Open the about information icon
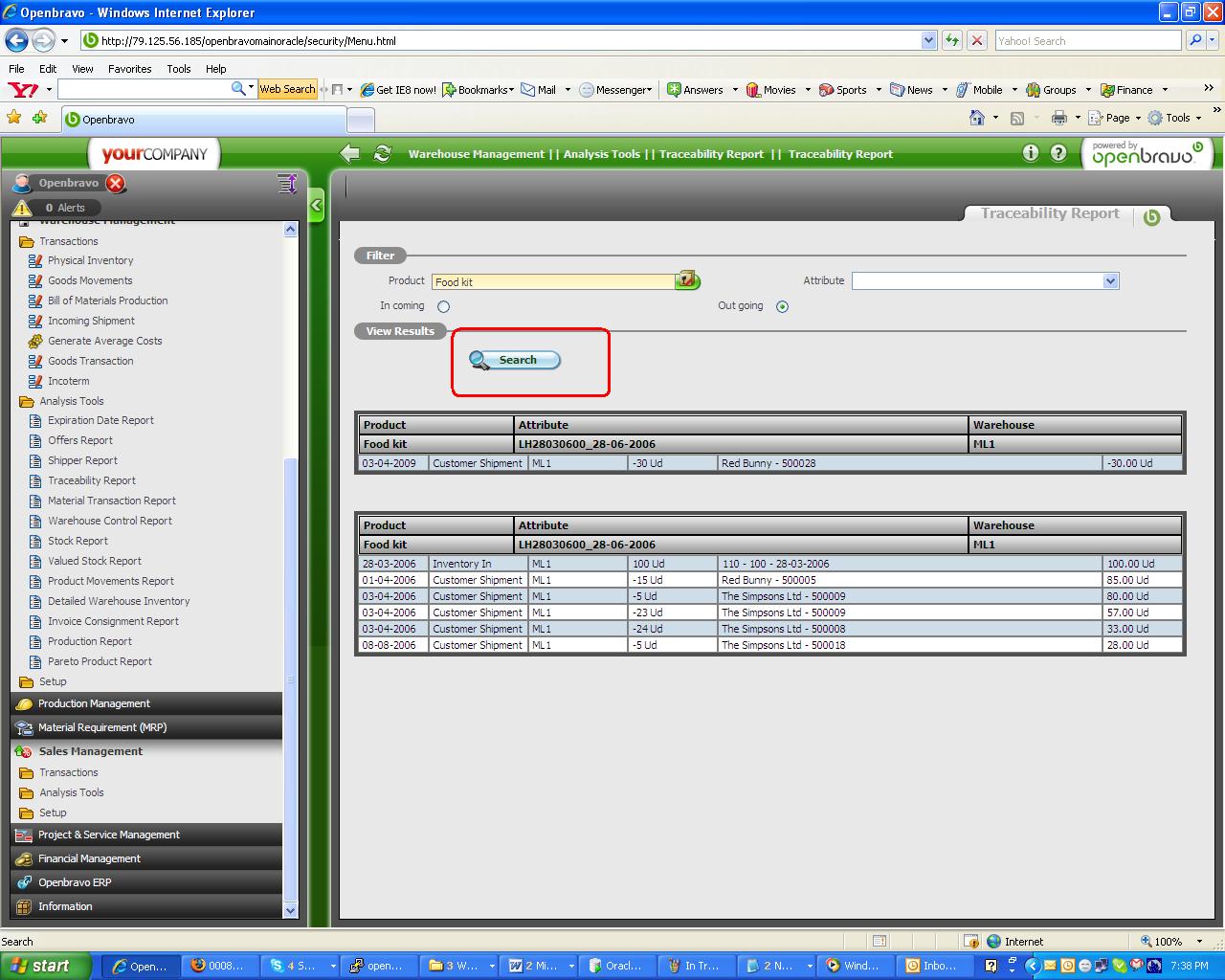 point(1030,153)
